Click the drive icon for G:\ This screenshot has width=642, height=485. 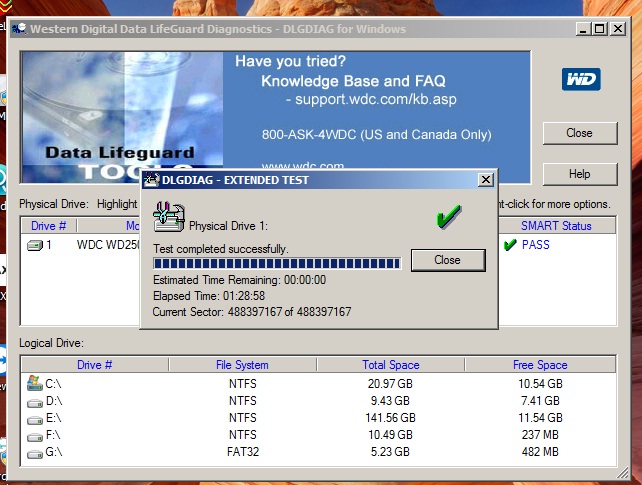pos(35,454)
